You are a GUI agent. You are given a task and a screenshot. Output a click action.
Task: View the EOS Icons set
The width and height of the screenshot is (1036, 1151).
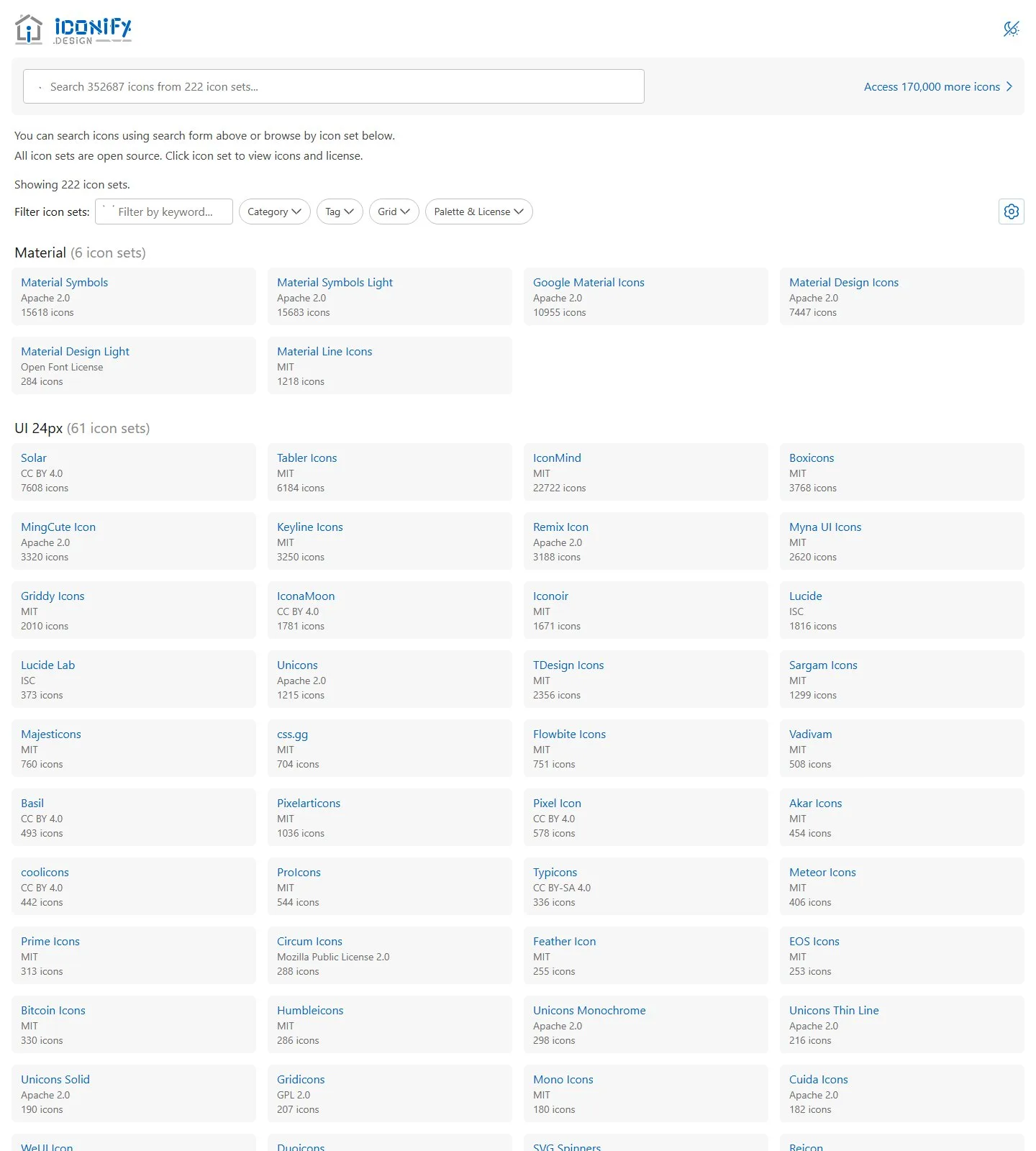902,955
